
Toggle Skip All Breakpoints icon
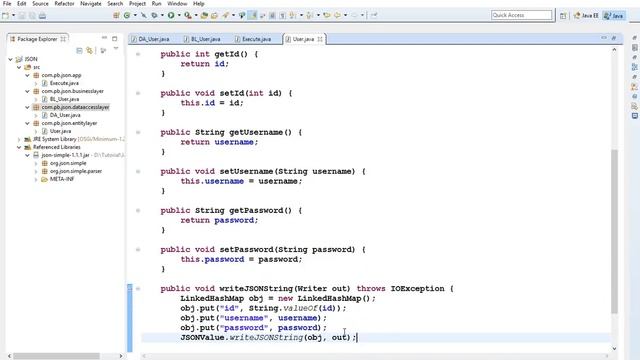pos(144,16)
